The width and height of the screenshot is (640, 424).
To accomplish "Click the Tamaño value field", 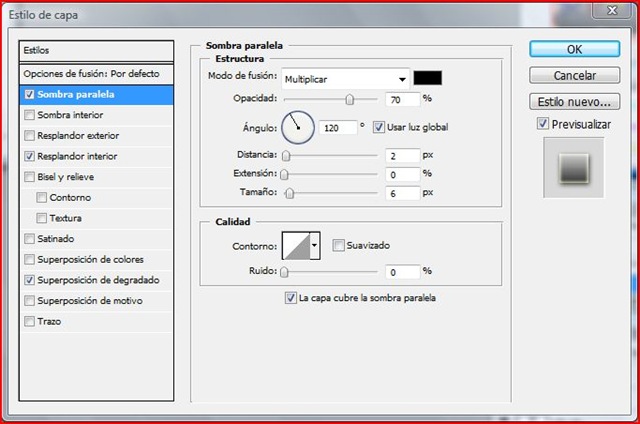I will coord(402,193).
